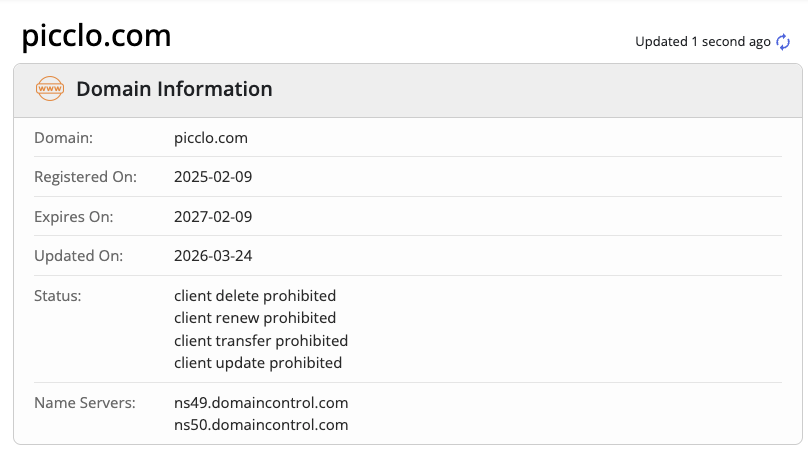Click the client transfer prohibited status

(x=261, y=341)
